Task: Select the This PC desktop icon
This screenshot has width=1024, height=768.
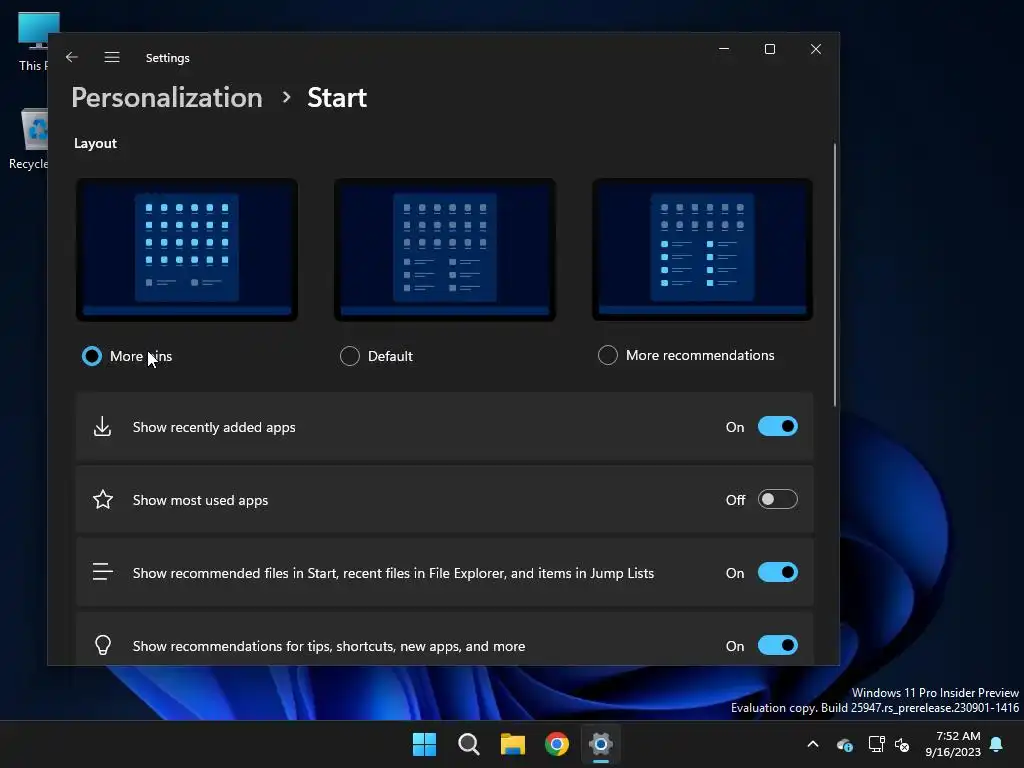Action: 33,42
